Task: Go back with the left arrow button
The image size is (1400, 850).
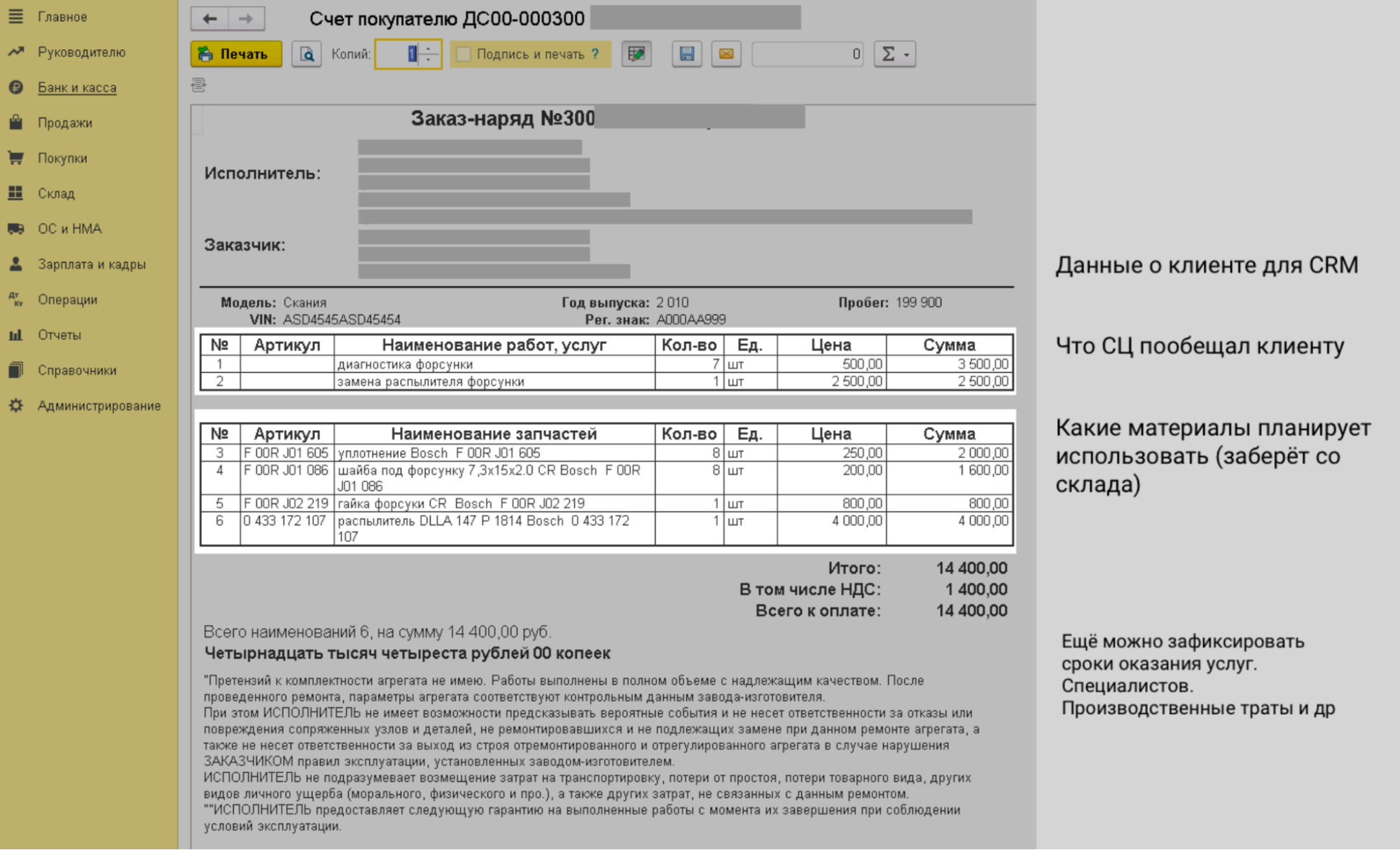Action: (x=209, y=18)
